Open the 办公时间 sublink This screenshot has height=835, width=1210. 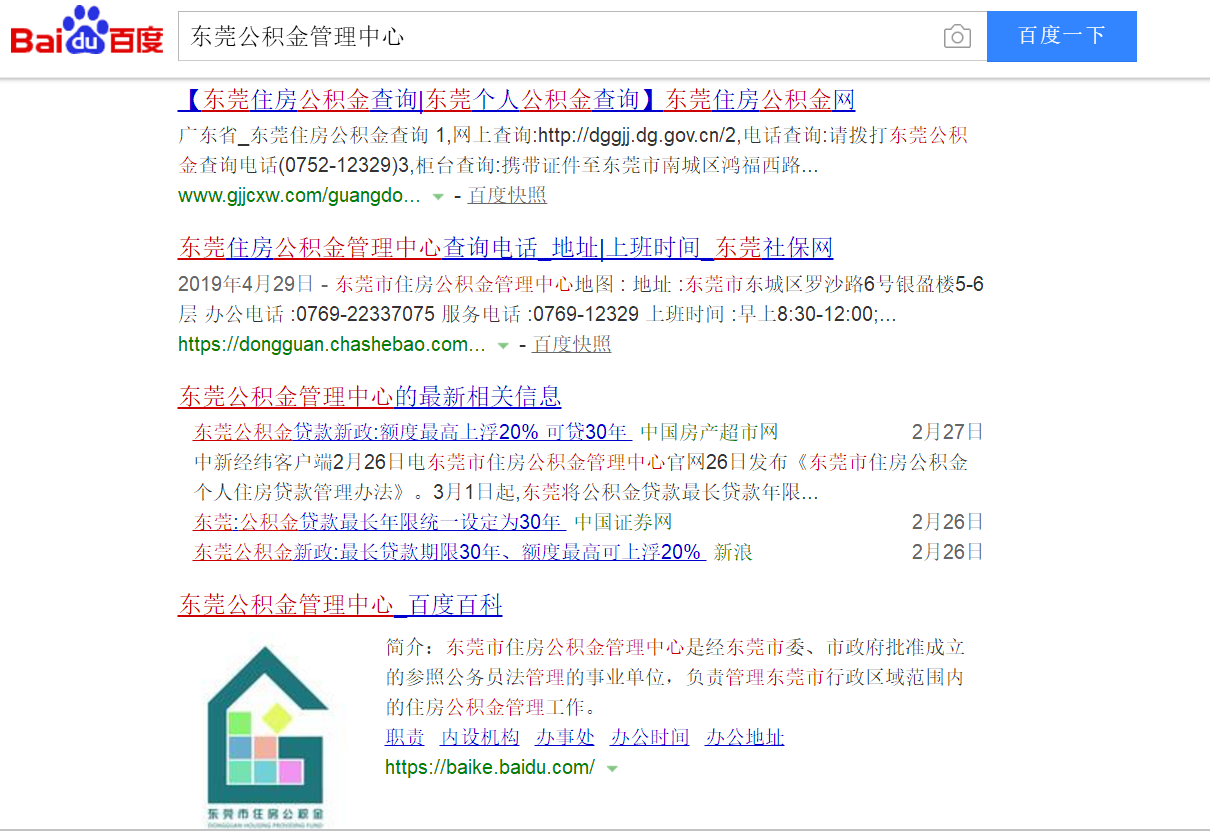point(650,738)
